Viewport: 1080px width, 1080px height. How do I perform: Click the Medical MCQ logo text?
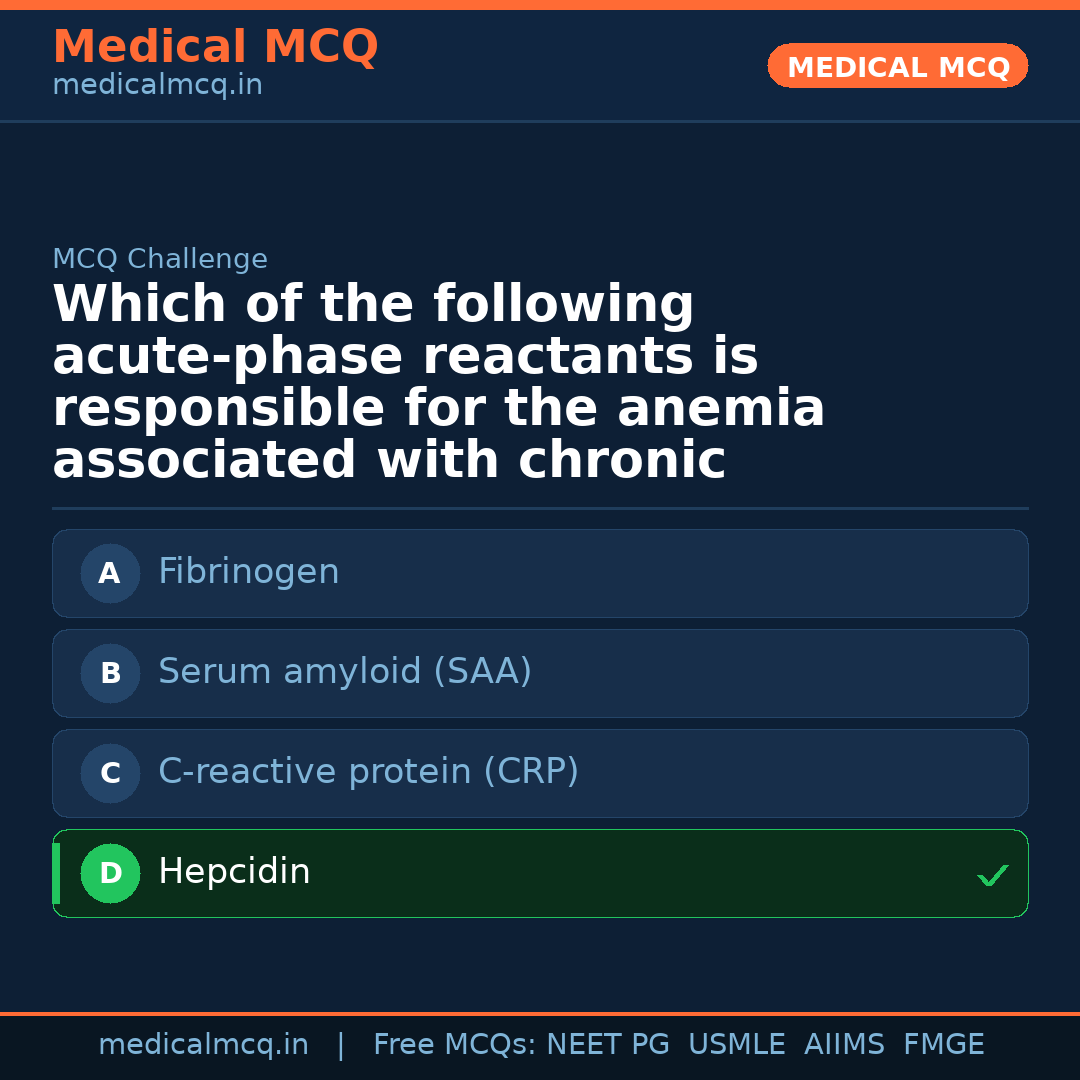click(215, 47)
